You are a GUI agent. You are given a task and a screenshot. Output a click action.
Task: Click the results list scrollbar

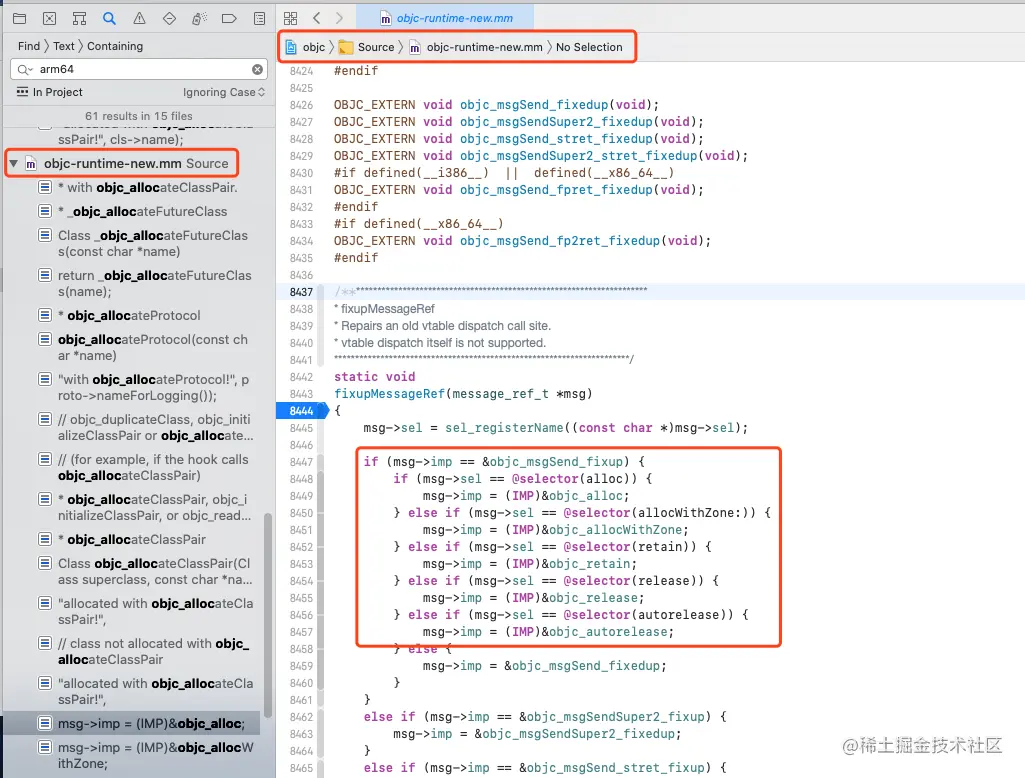point(267,615)
